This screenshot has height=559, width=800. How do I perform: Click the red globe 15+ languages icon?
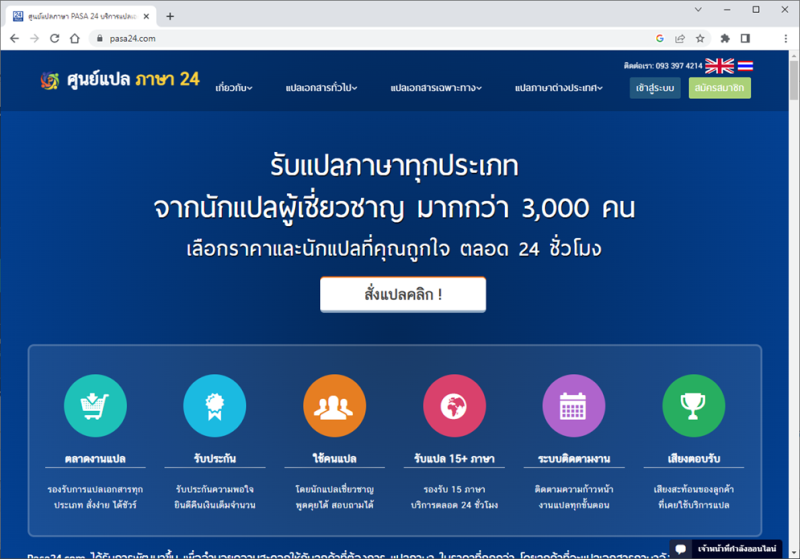(x=454, y=405)
